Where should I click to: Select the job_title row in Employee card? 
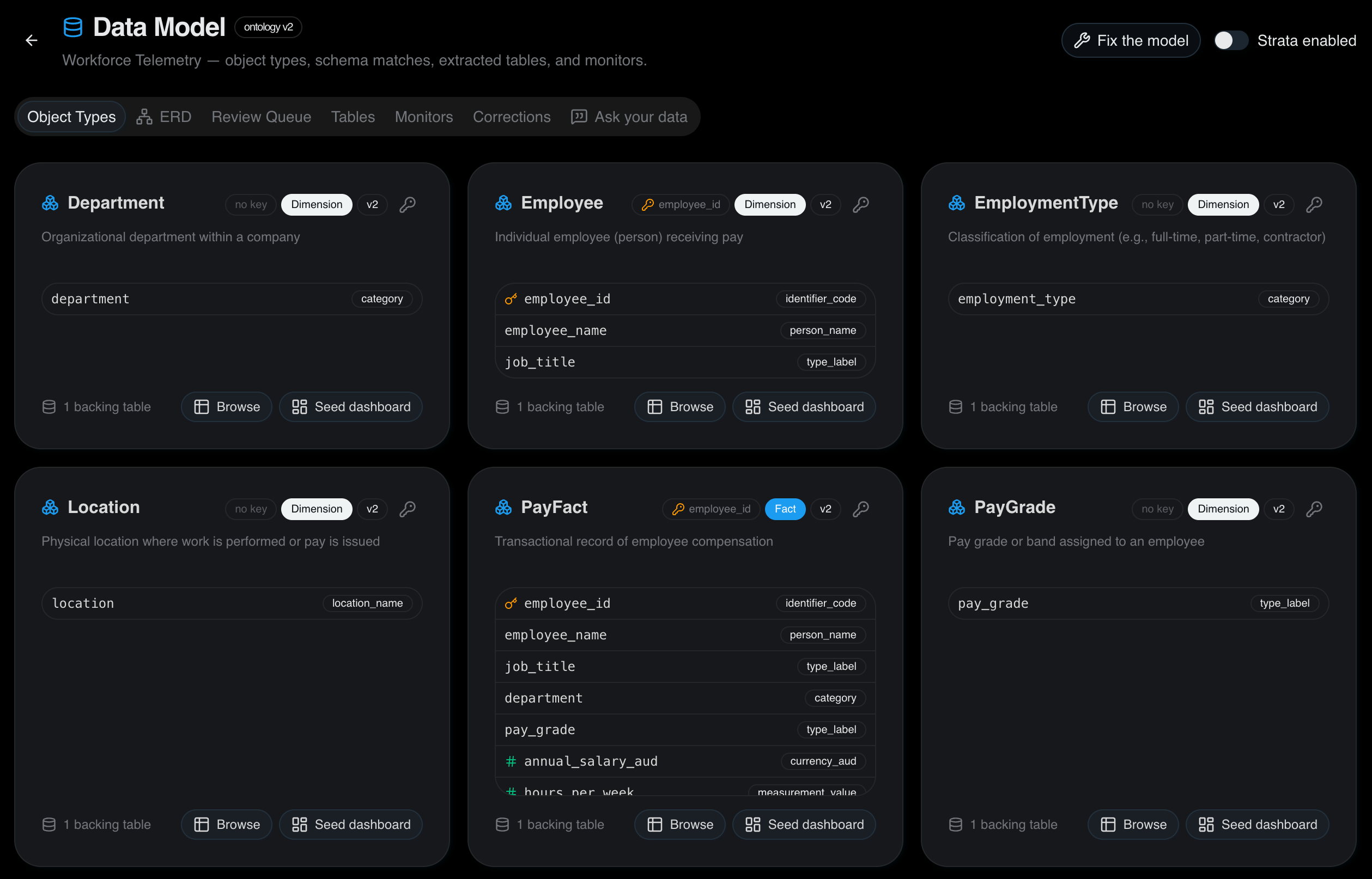pos(685,362)
